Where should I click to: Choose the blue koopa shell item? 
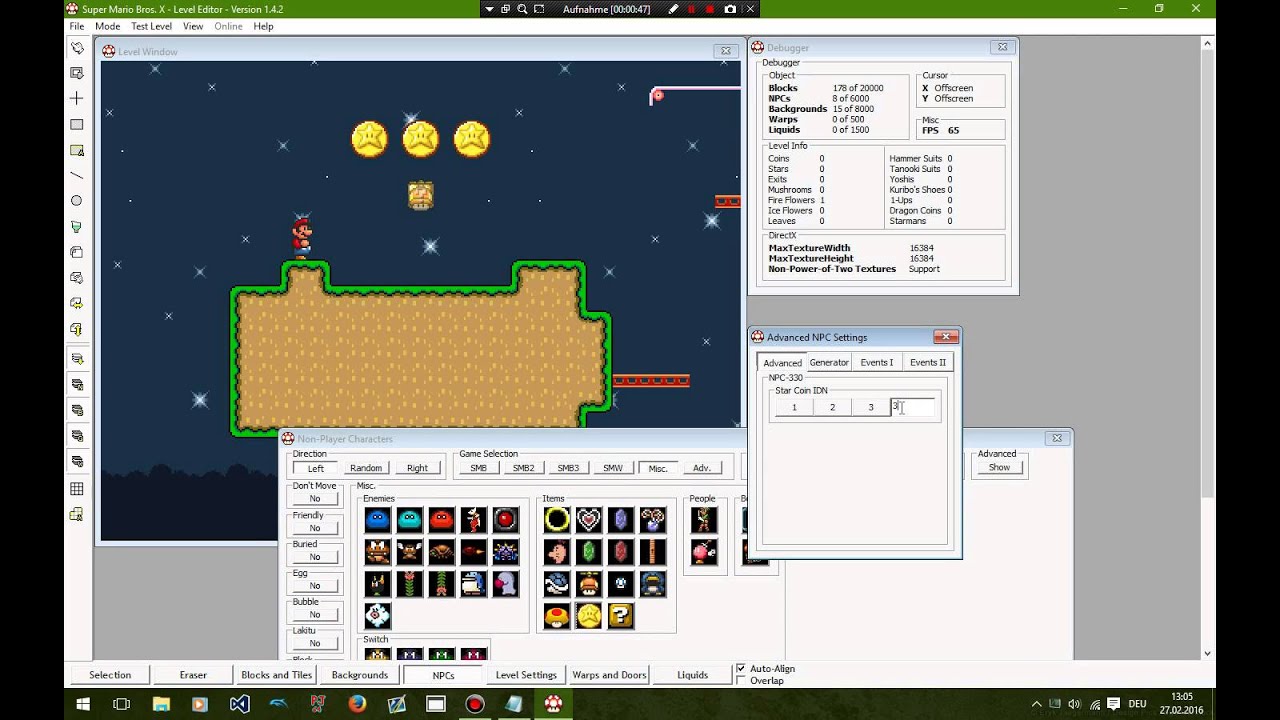coord(557,583)
